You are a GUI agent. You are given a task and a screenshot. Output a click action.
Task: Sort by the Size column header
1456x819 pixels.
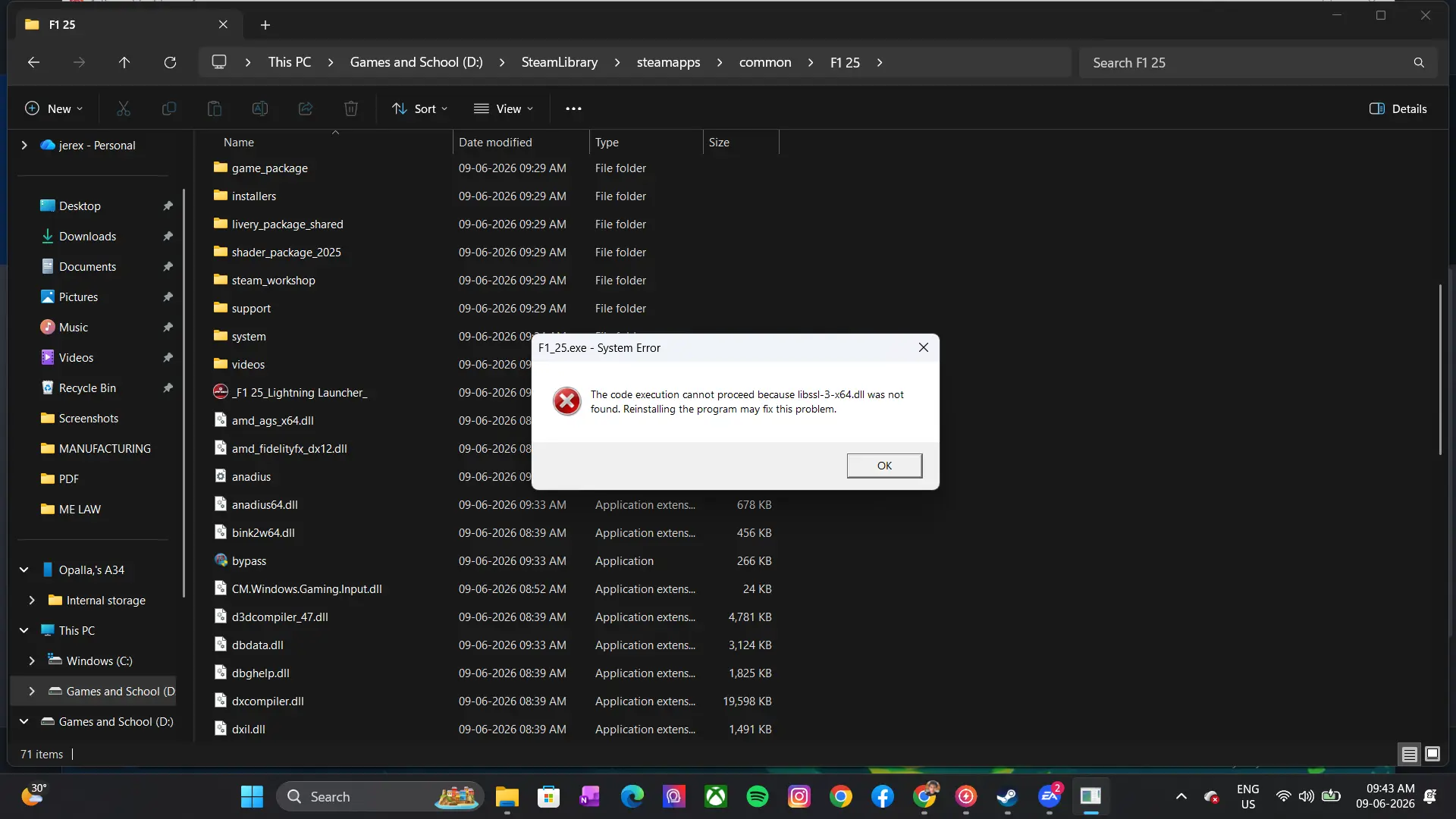tap(741, 142)
